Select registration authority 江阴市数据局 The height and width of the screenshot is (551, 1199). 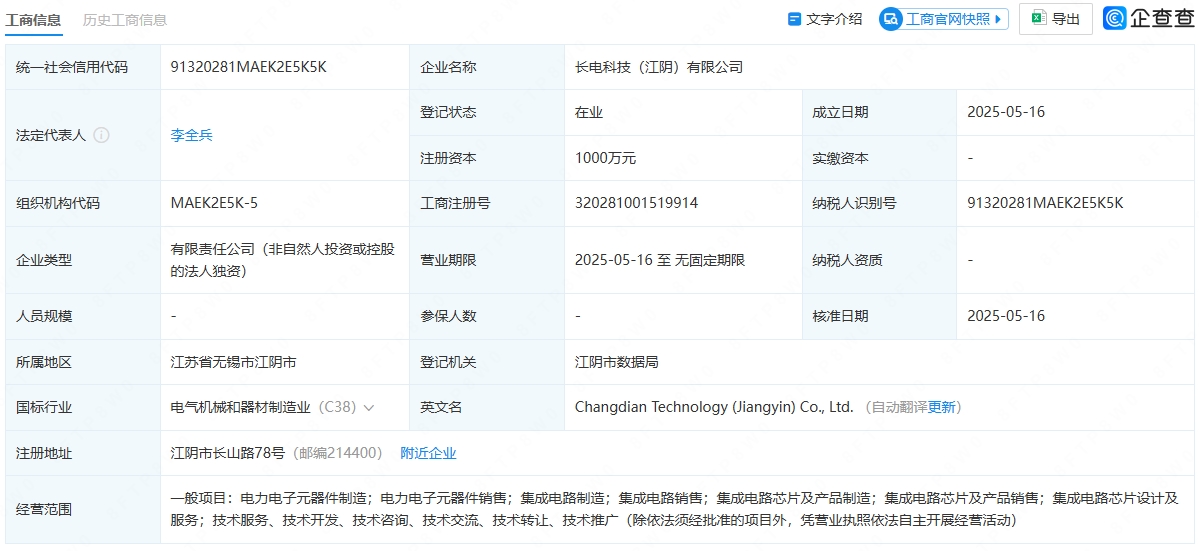pos(616,361)
